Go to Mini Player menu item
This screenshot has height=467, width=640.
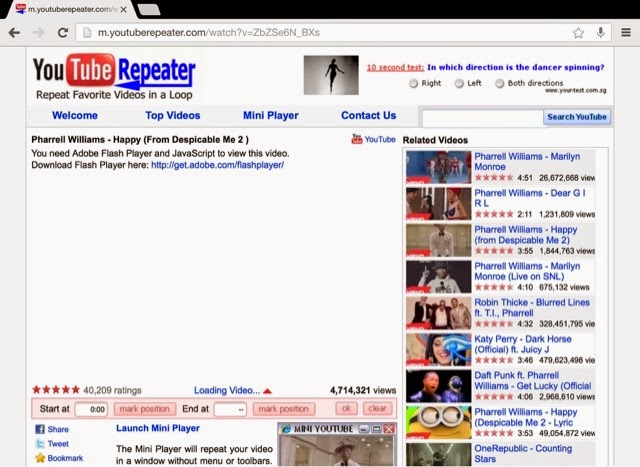pos(271,116)
